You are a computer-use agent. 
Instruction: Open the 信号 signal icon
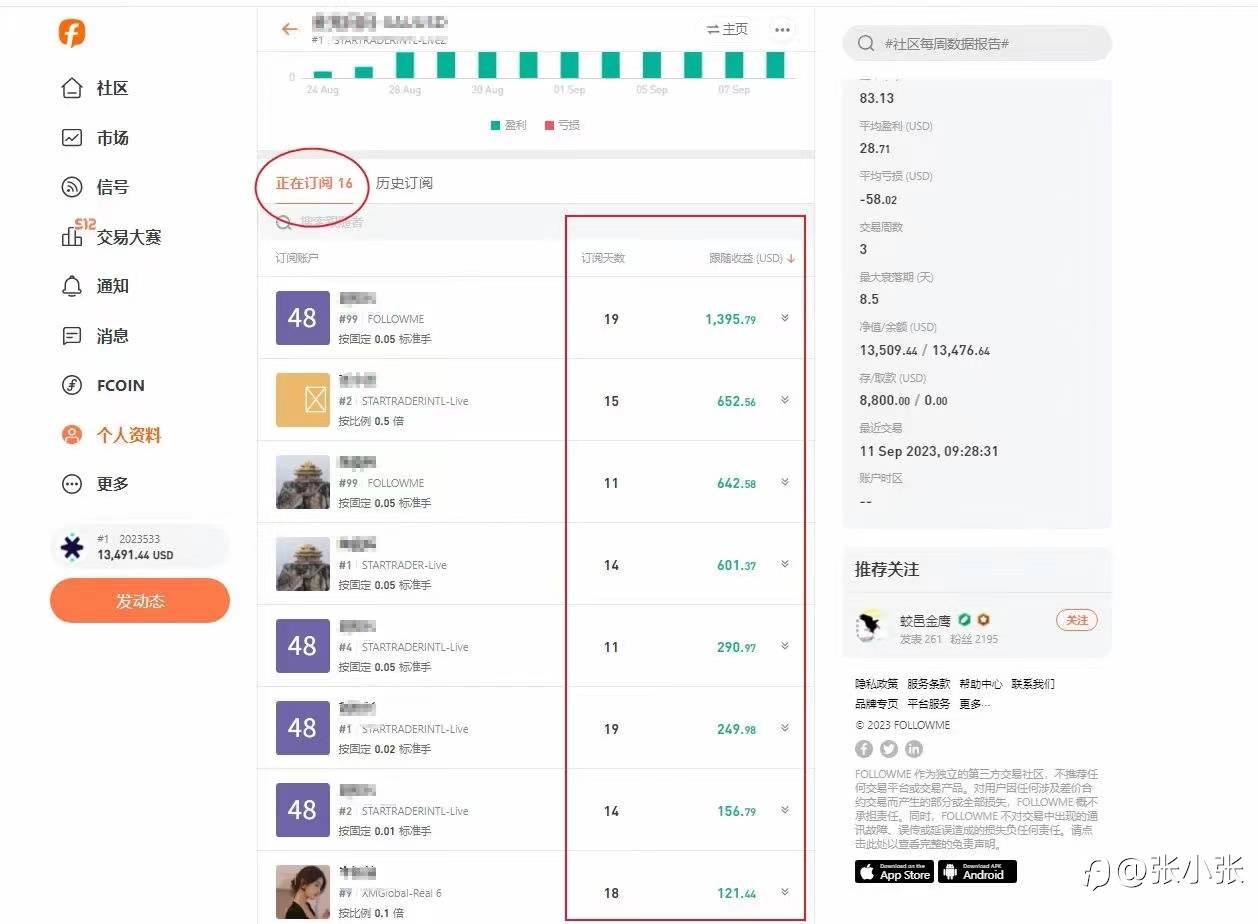72,187
